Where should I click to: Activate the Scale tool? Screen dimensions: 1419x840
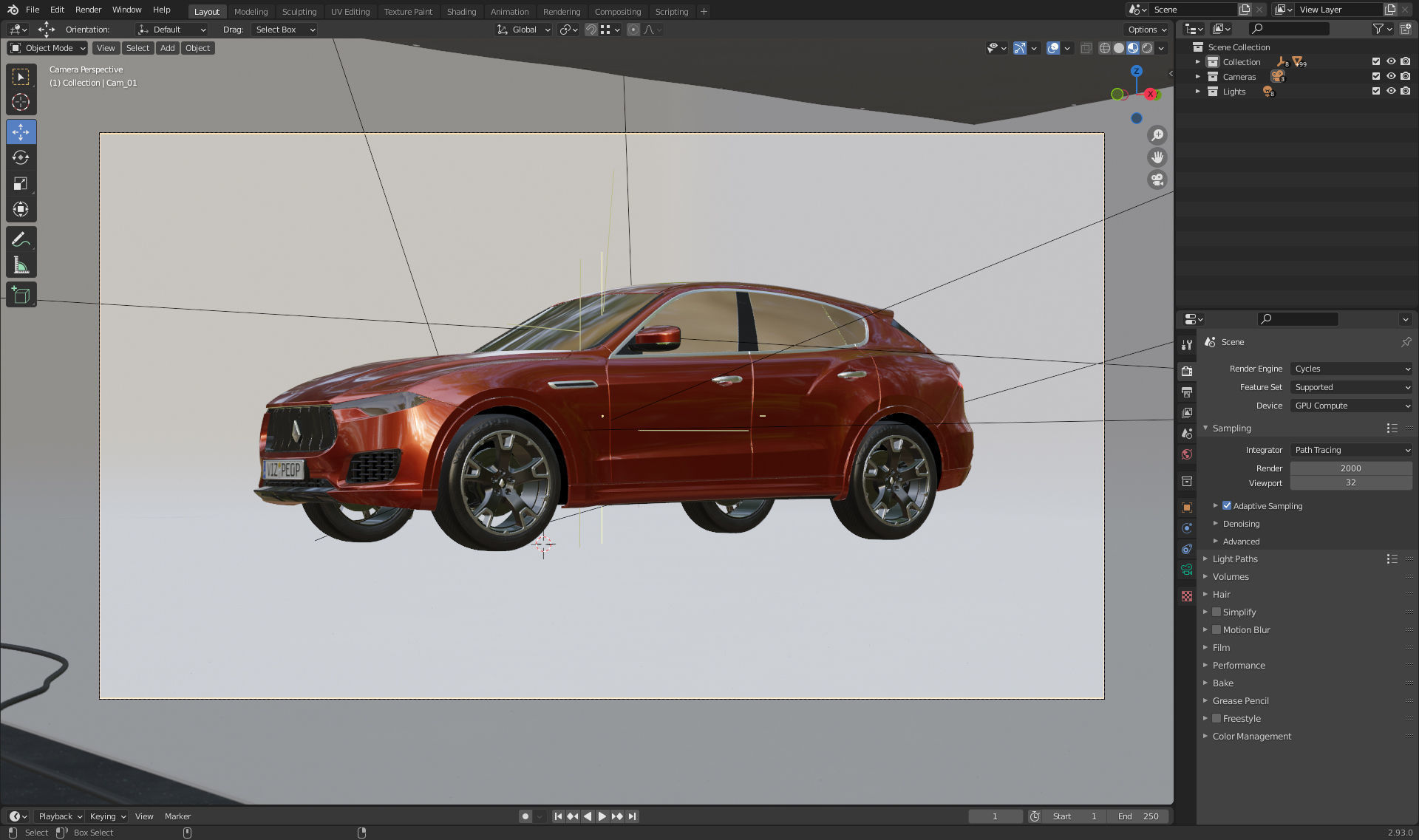coord(21,183)
